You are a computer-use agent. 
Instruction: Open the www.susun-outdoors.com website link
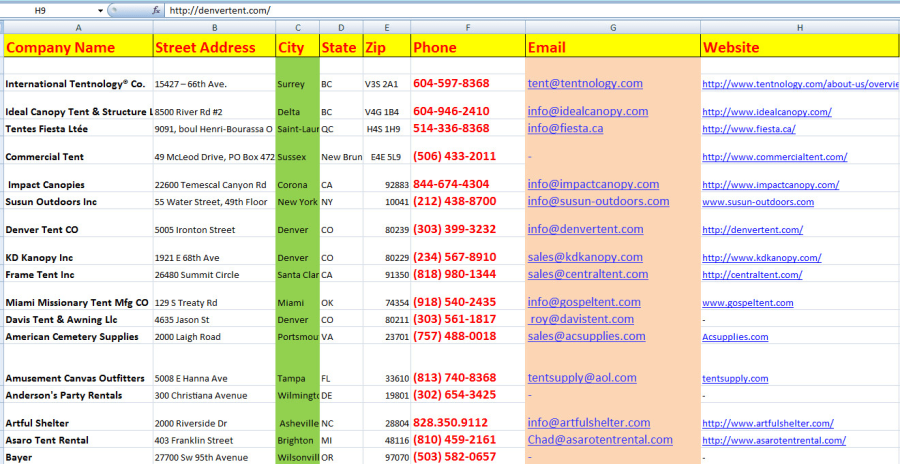[x=758, y=202]
